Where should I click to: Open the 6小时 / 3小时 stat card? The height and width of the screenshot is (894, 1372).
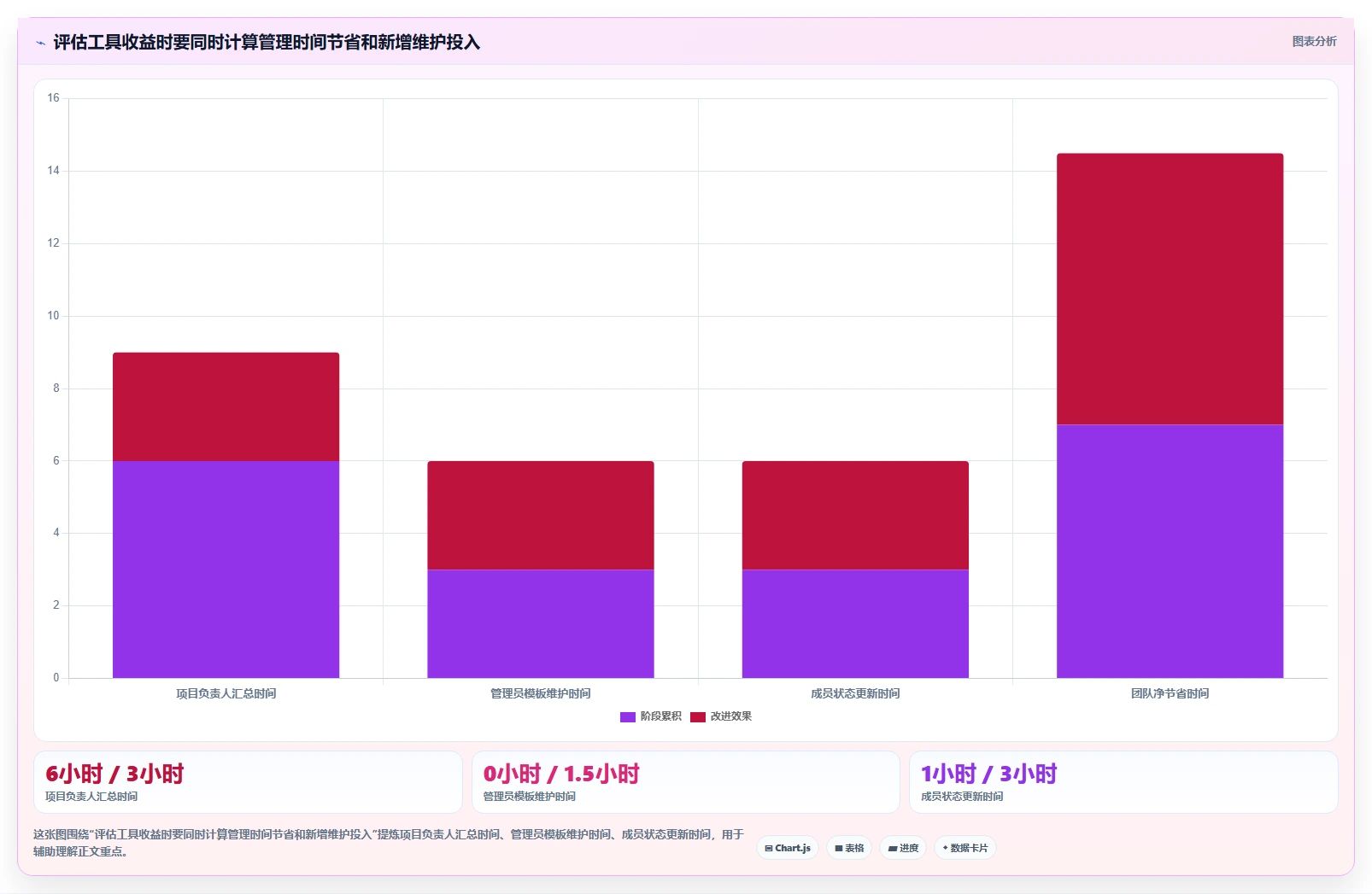click(248, 782)
